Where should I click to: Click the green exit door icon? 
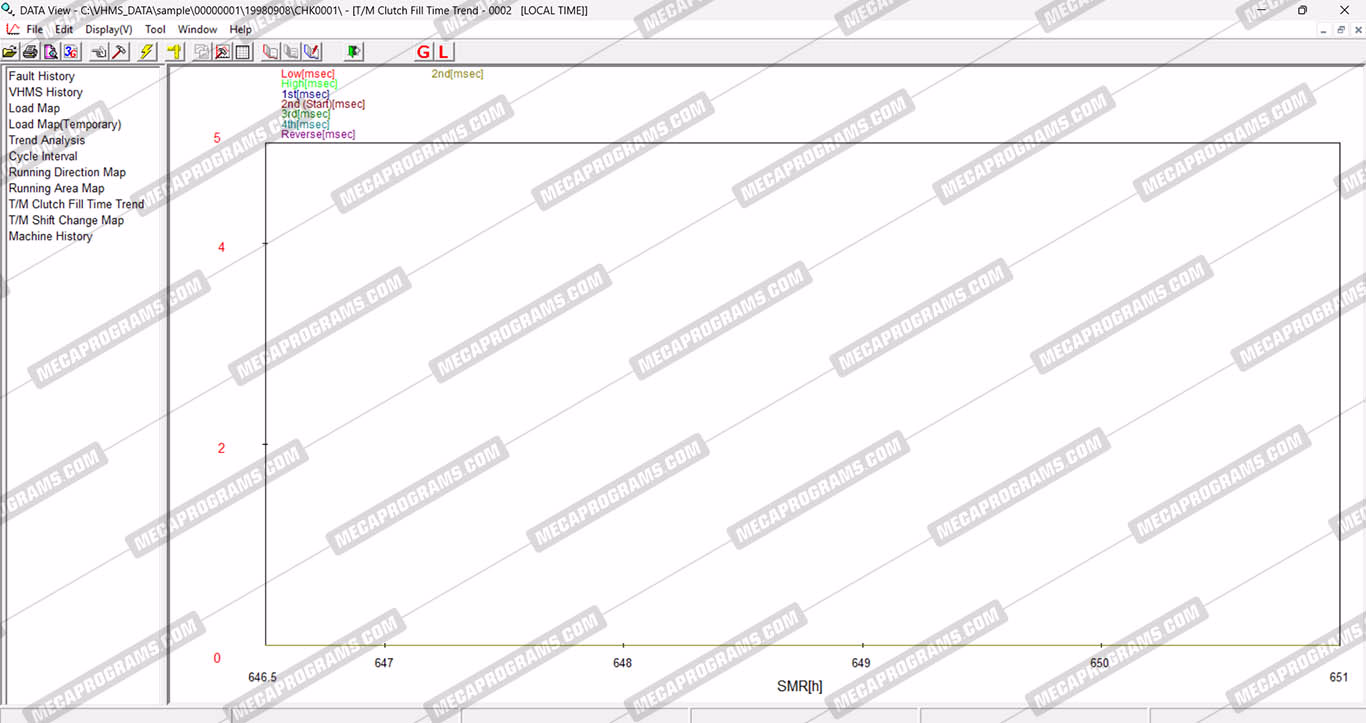(354, 52)
